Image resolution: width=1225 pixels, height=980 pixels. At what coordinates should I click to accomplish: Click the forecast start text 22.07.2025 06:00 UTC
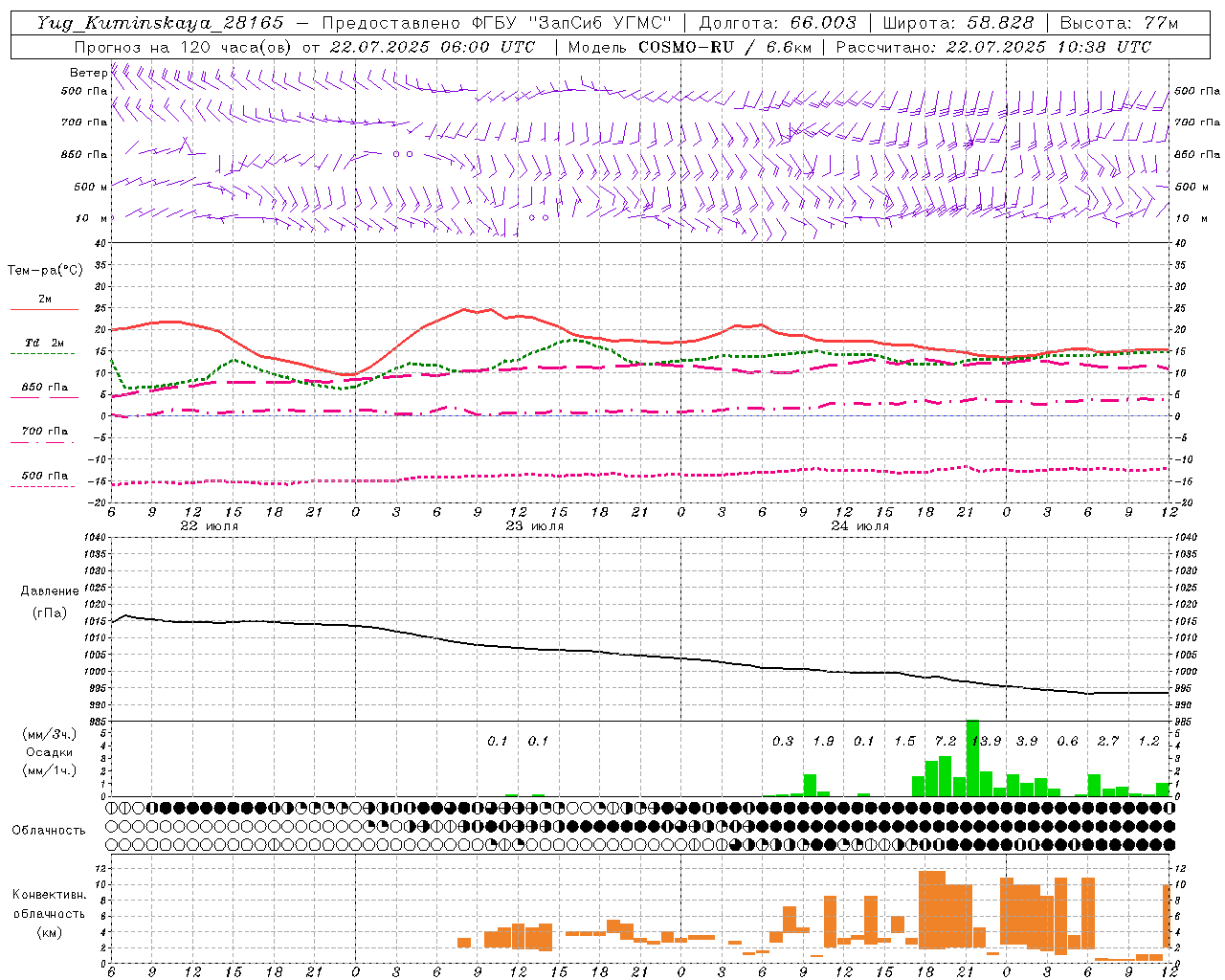432,46
